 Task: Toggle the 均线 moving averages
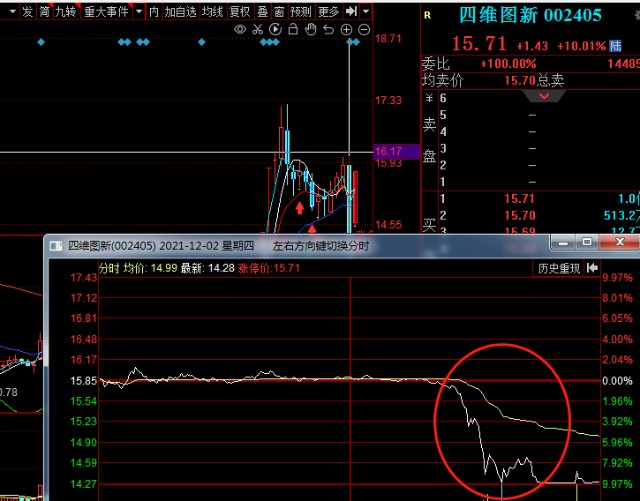(213, 11)
